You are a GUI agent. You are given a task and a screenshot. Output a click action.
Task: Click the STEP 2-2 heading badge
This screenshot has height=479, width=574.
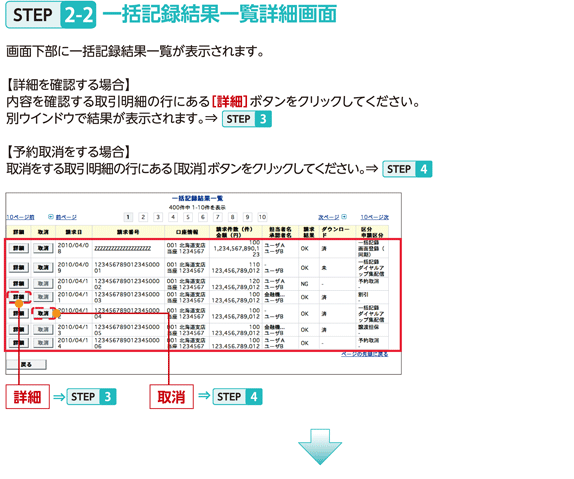click(51, 15)
